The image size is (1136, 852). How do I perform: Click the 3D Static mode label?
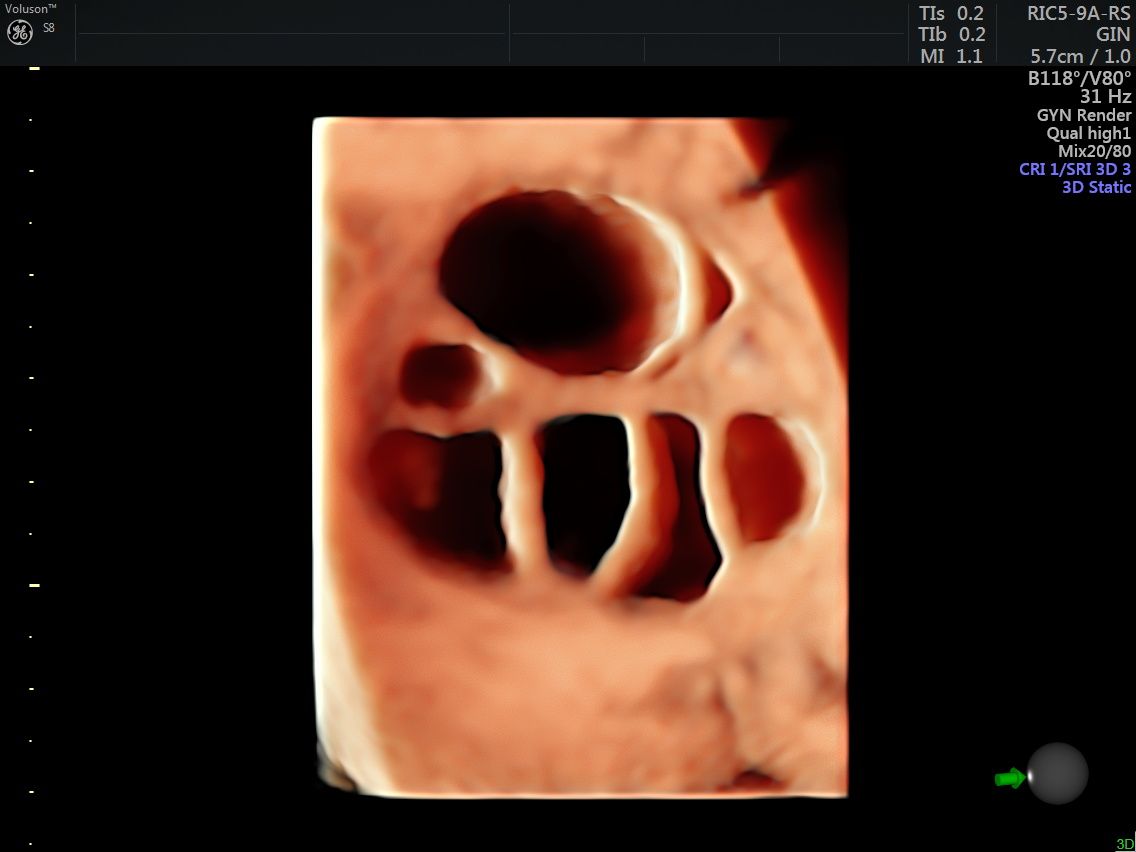1096,187
